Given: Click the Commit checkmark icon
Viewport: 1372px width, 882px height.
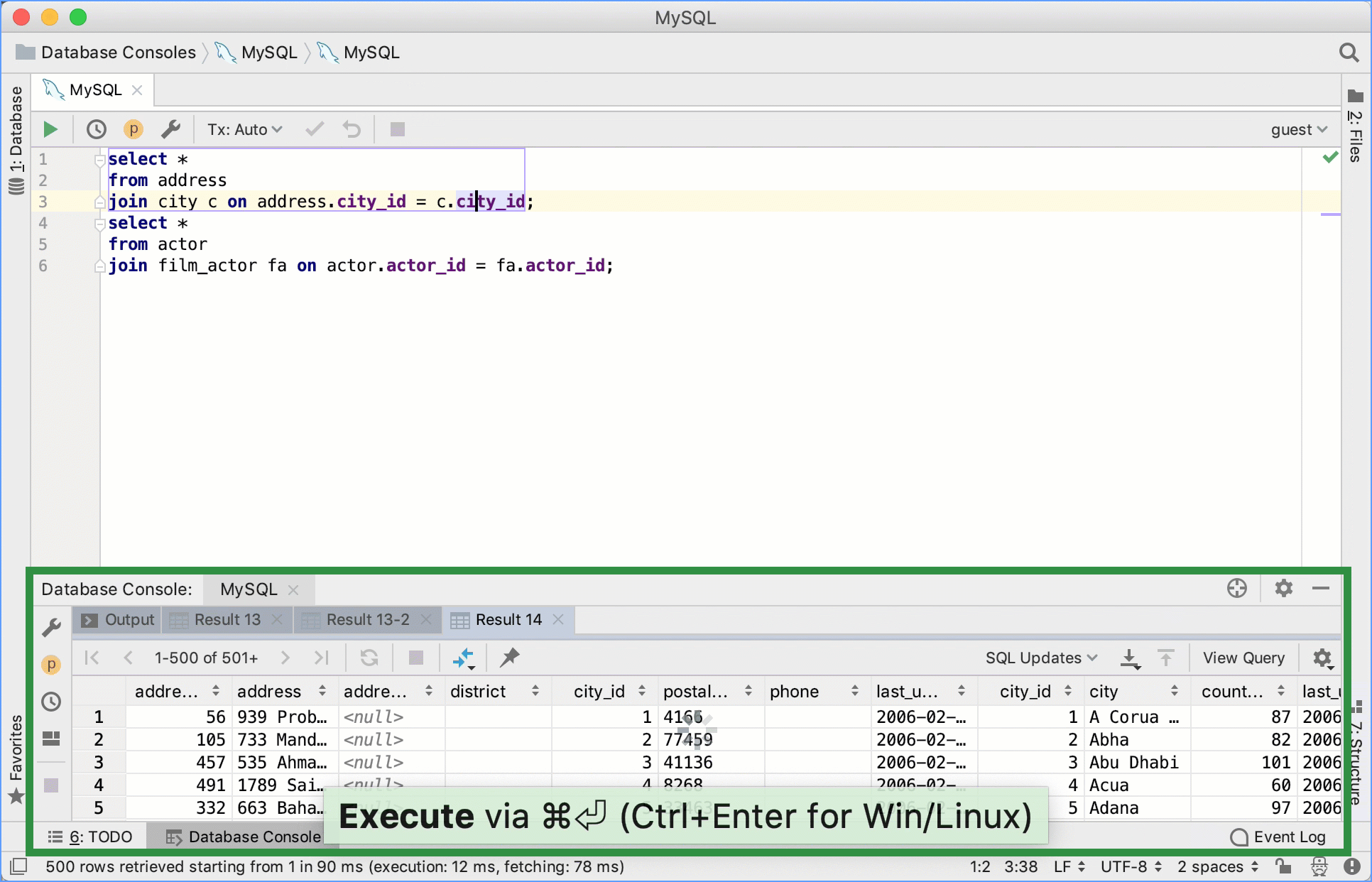Looking at the screenshot, I should coord(315,129).
